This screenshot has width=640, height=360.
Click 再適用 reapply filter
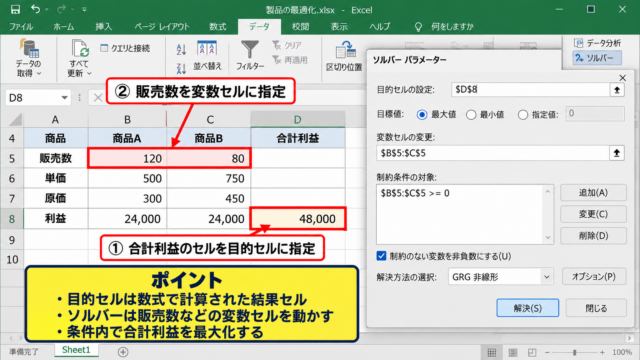290,60
